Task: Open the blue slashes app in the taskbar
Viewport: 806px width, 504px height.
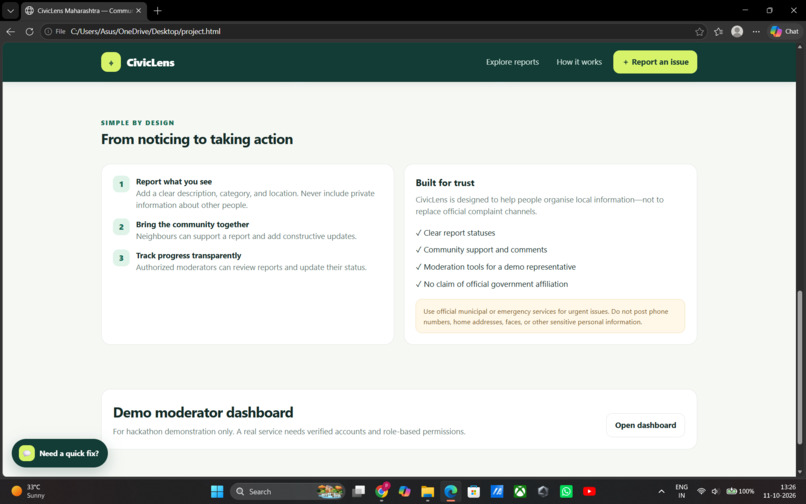Action: pos(497,492)
